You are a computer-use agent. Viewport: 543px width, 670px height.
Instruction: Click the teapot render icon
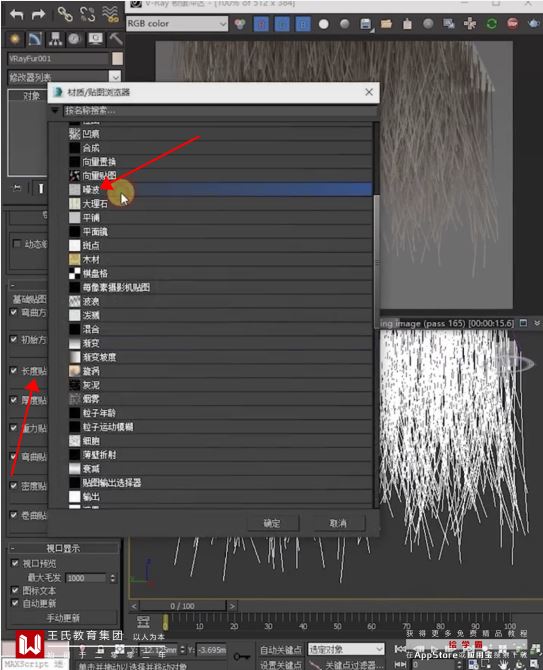(x=534, y=24)
